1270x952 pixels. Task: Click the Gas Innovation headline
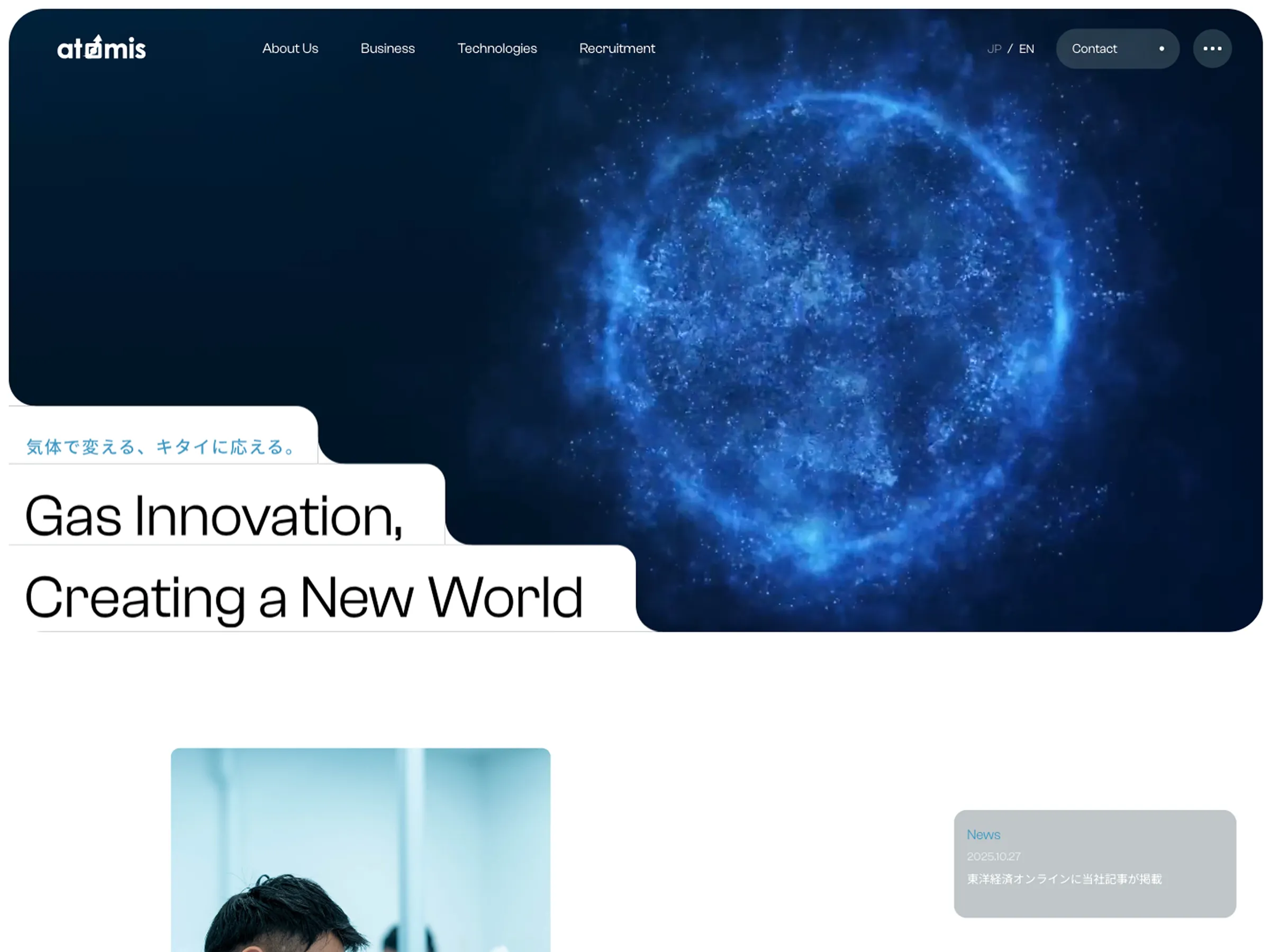point(214,516)
